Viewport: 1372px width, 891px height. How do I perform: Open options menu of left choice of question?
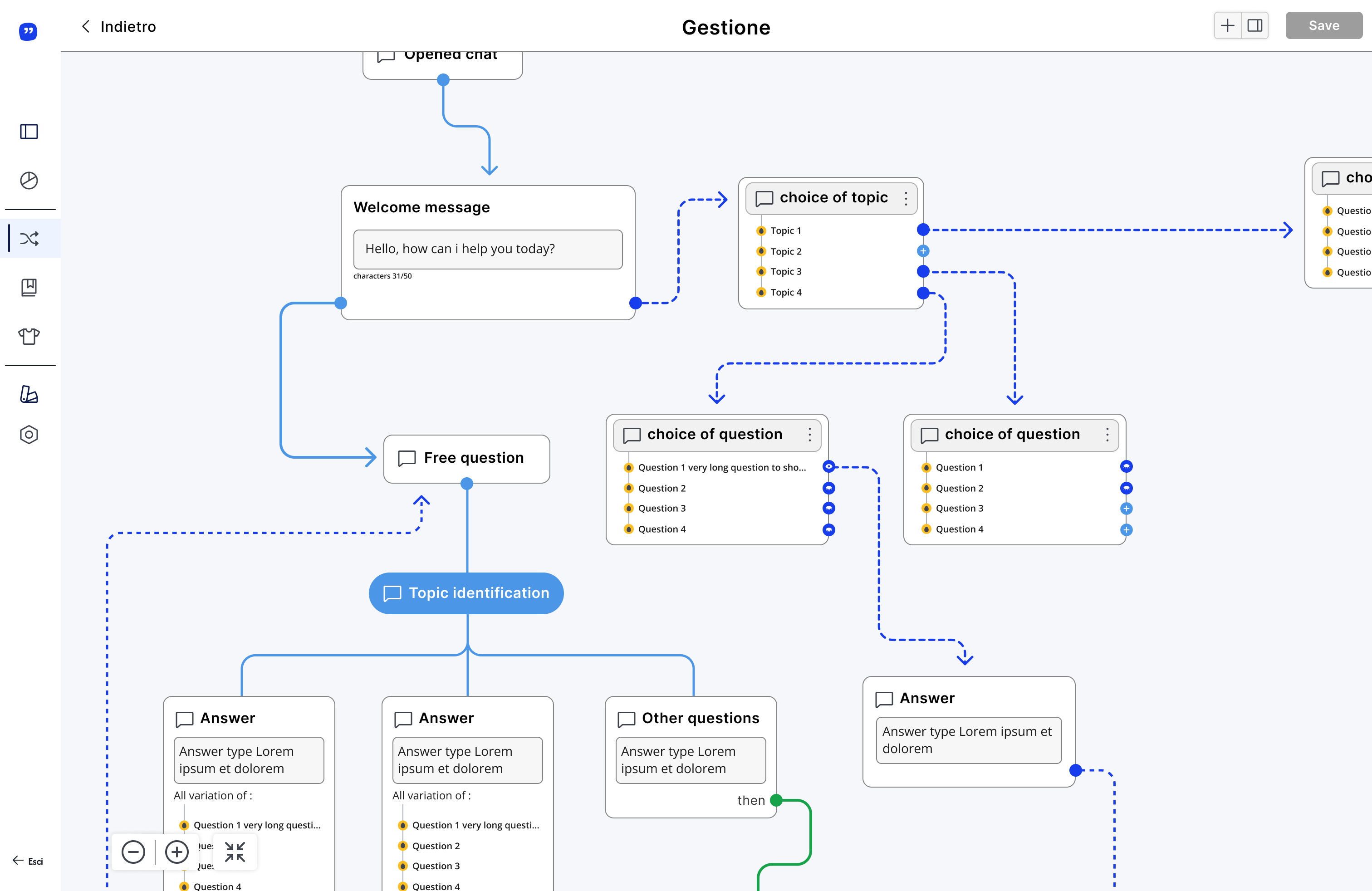[x=810, y=435]
